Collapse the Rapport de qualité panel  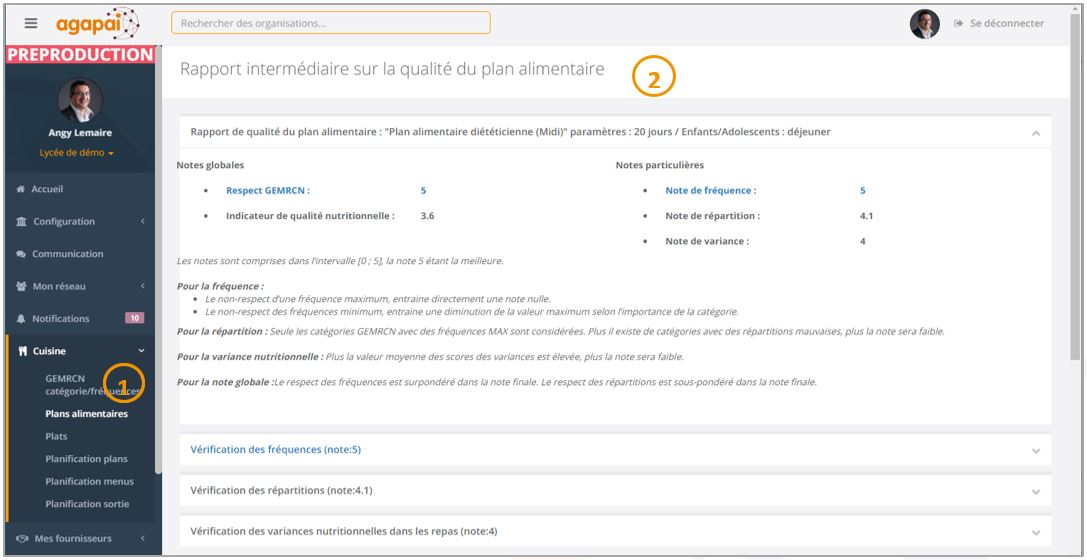point(1035,133)
